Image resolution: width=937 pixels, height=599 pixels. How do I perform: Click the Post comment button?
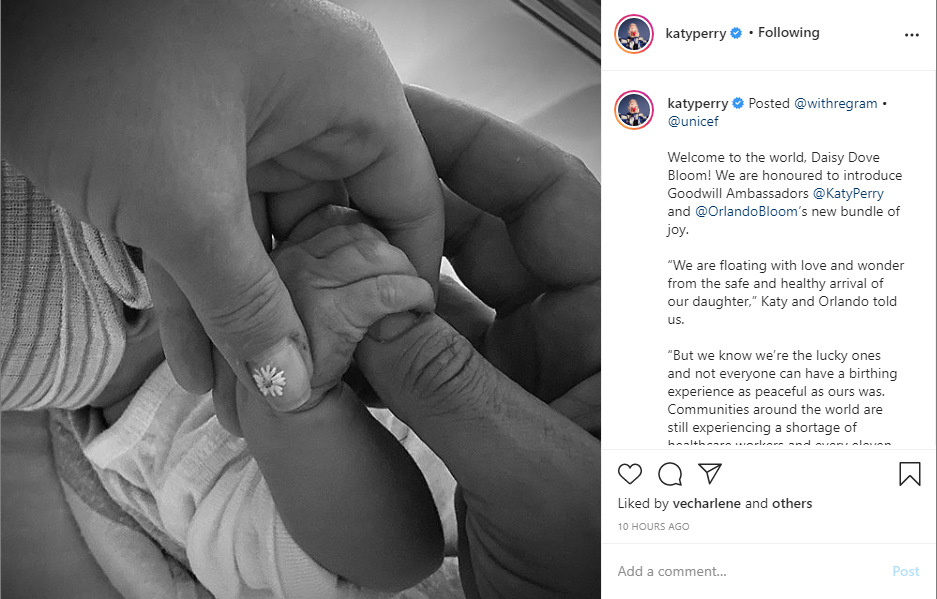[x=905, y=572]
